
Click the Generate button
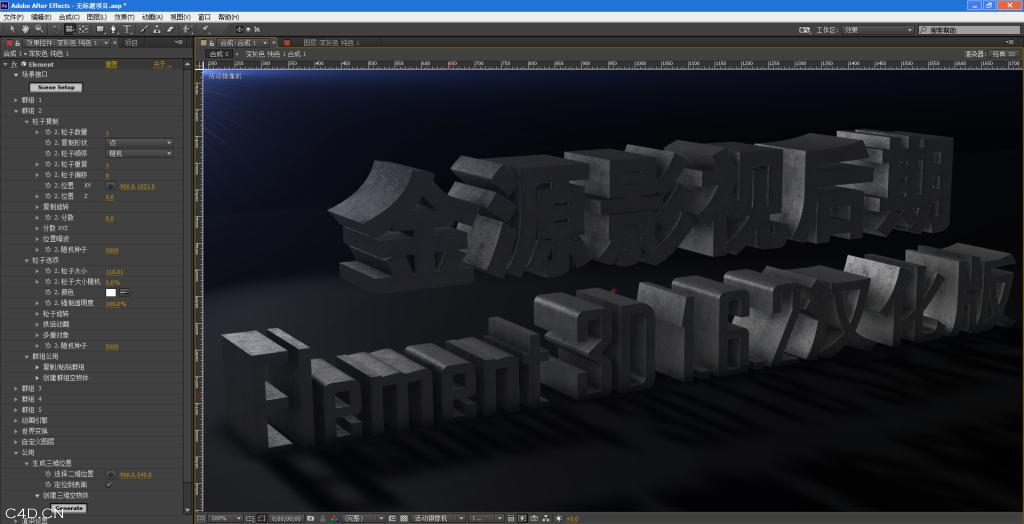[x=69, y=508]
